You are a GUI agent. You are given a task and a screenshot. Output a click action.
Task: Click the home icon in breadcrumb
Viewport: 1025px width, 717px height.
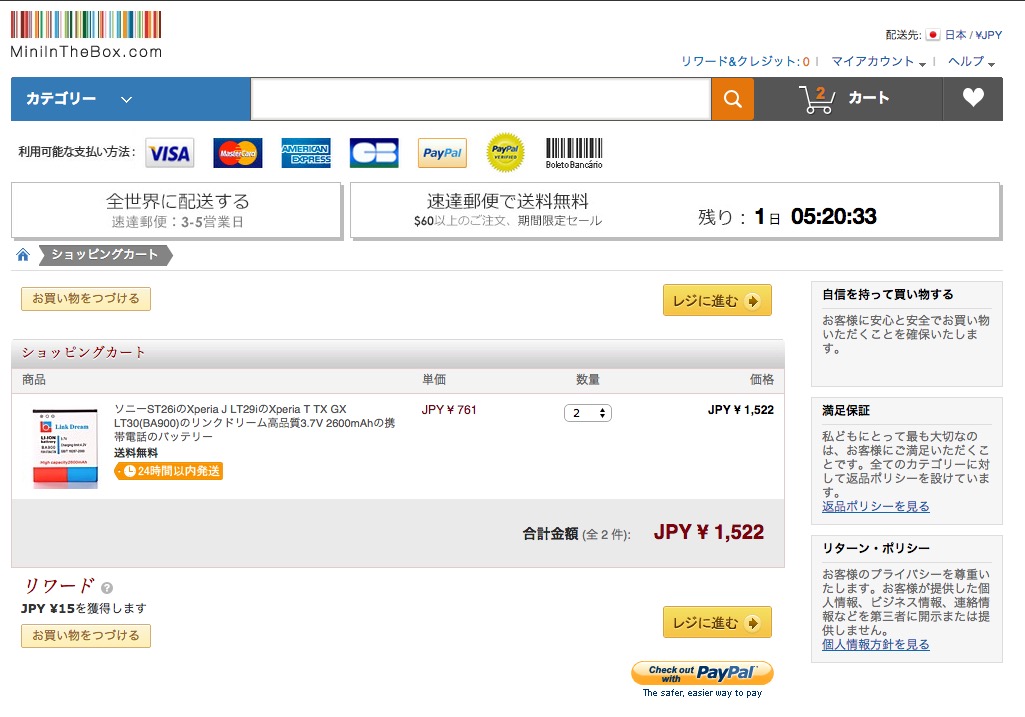pyautogui.click(x=23, y=255)
